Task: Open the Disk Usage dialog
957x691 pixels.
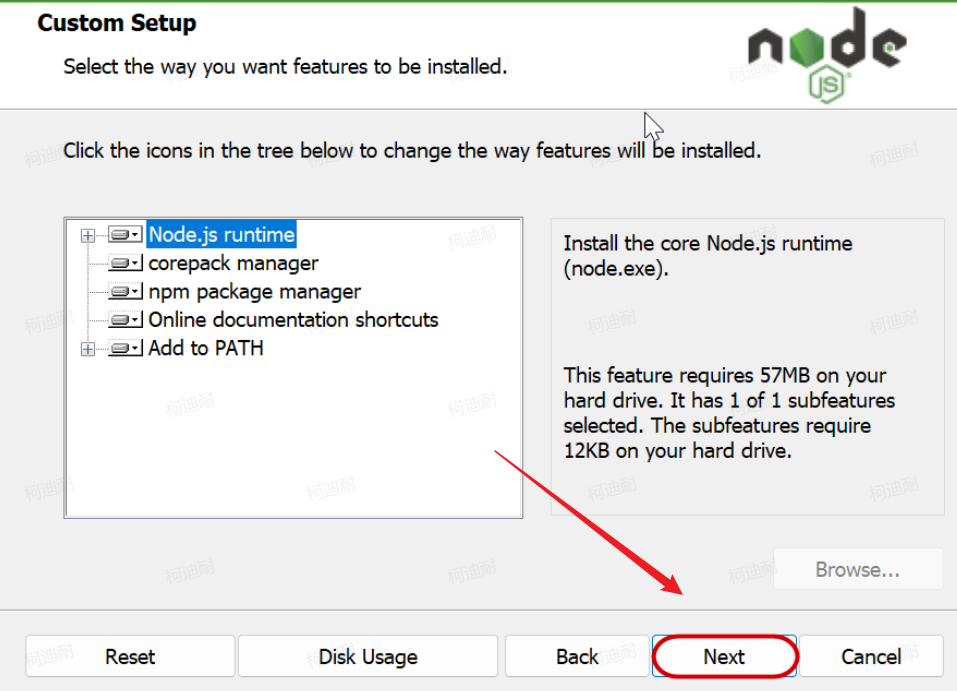Action: click(368, 656)
